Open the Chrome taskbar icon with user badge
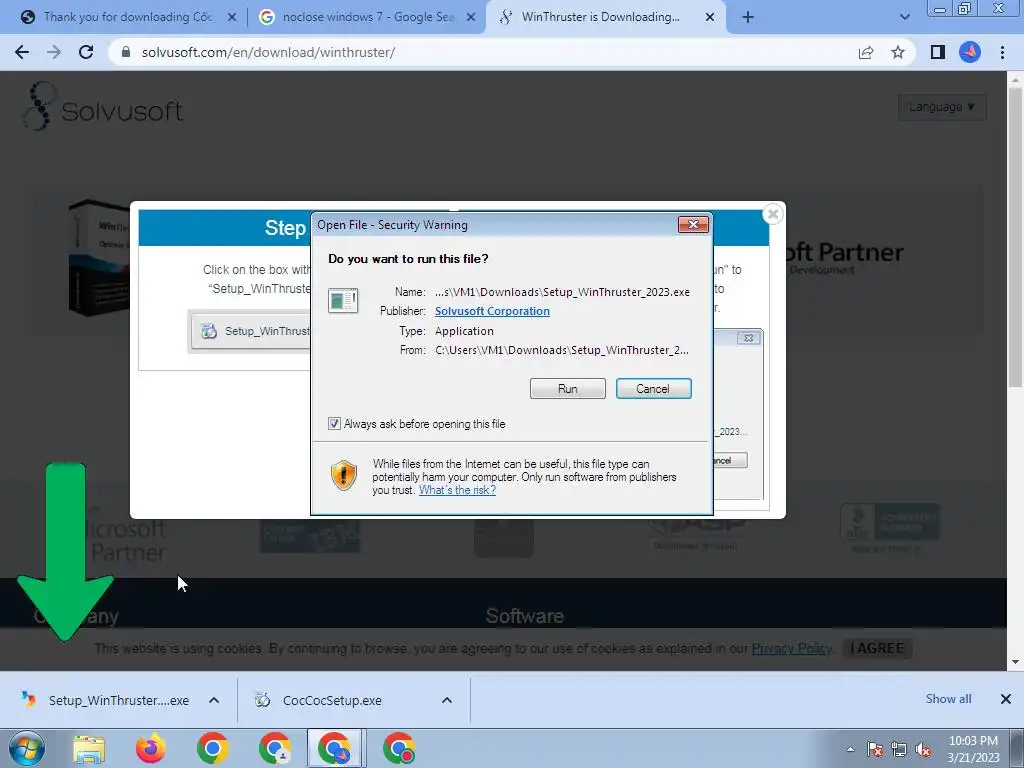Screen dimensions: 1024x768 [x=274, y=749]
